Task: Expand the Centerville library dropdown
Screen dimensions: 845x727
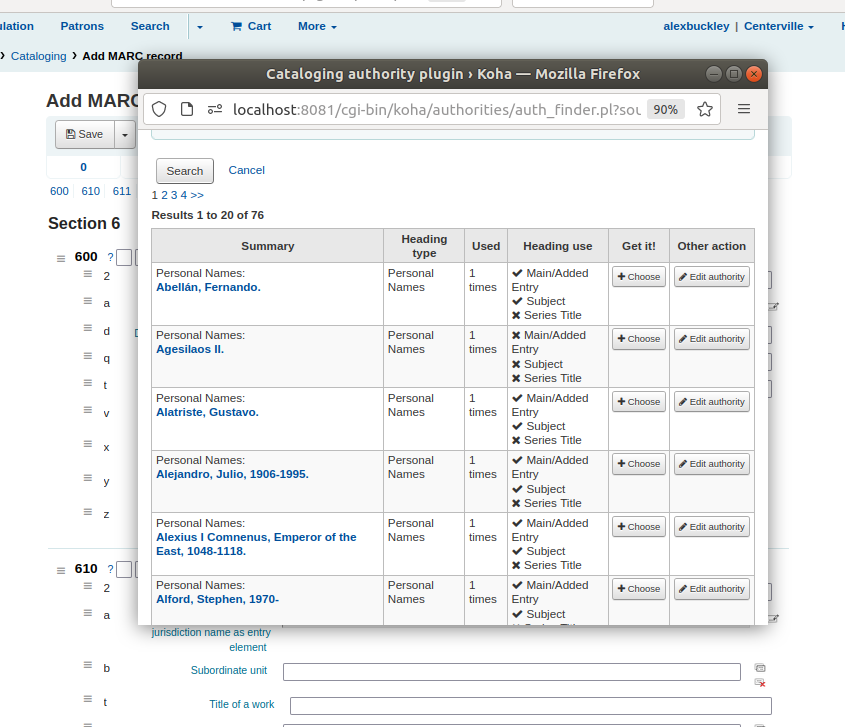Action: 779,26
